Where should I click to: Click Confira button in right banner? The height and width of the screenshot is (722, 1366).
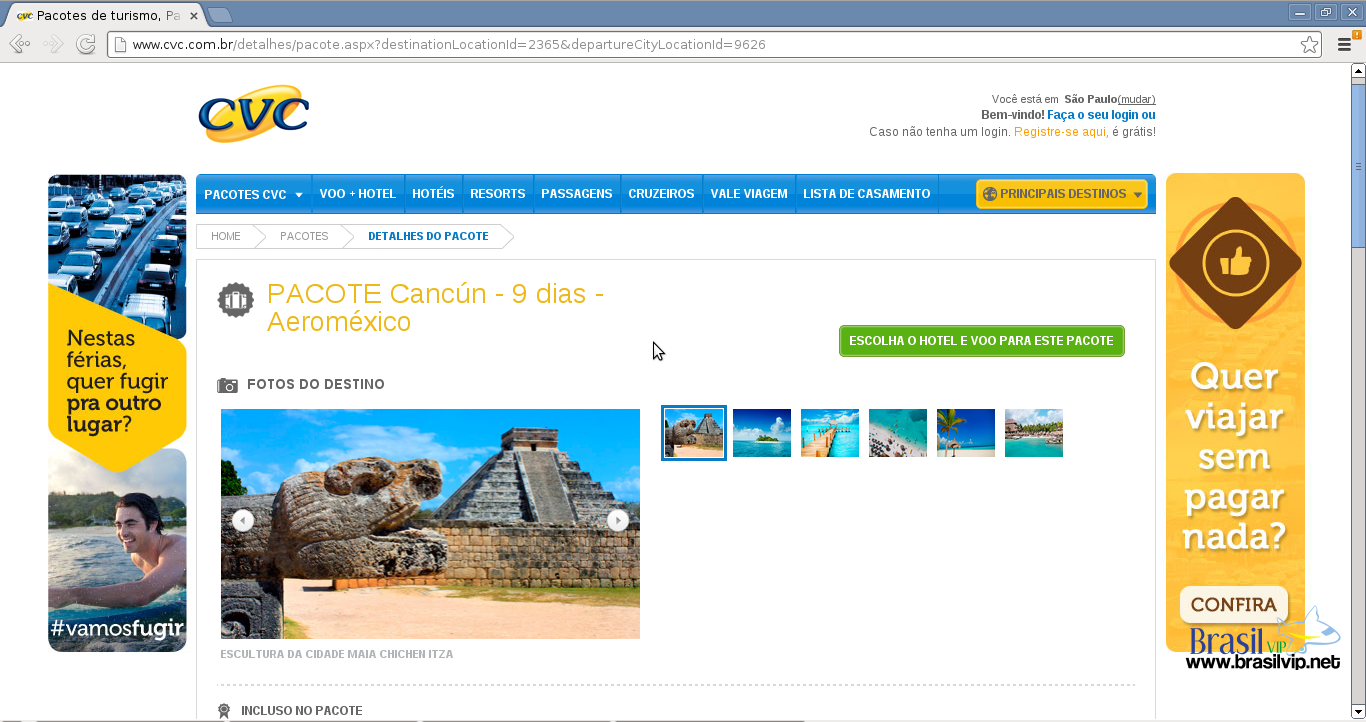tap(1234, 604)
